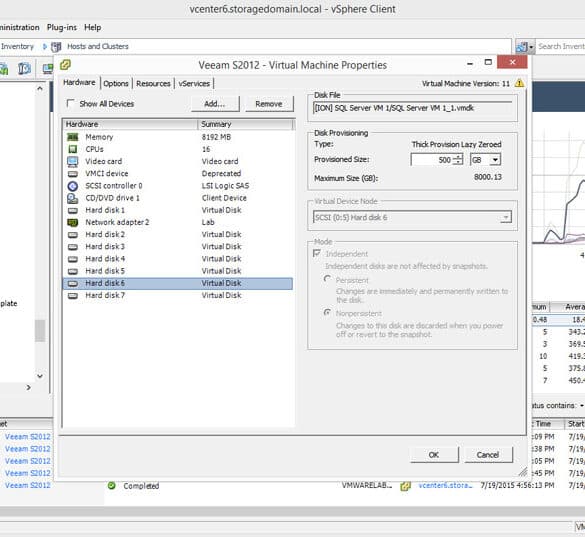Click the Start column header in tasks panel
585x537 pixels.
pos(575,424)
